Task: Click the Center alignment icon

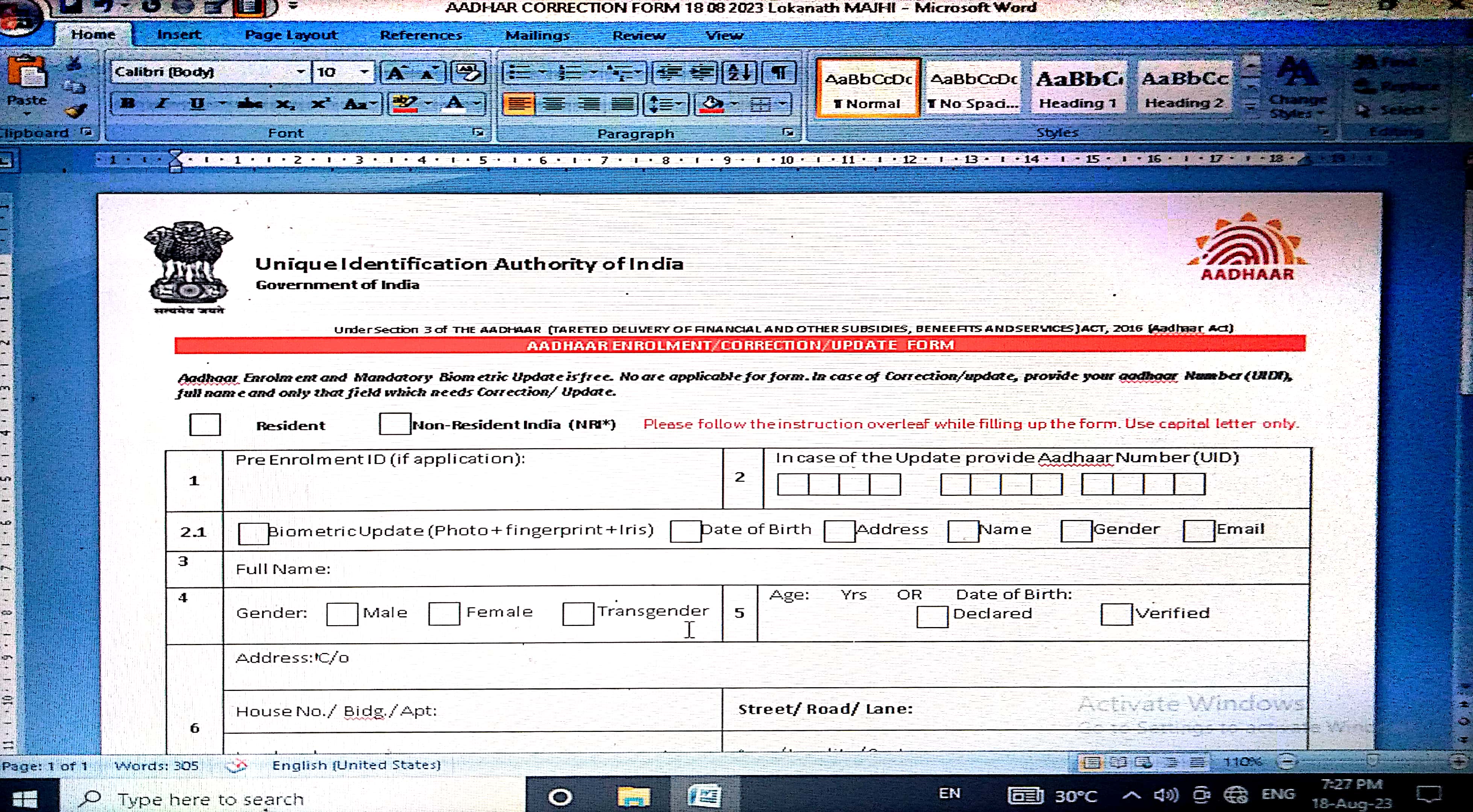Action: [554, 104]
